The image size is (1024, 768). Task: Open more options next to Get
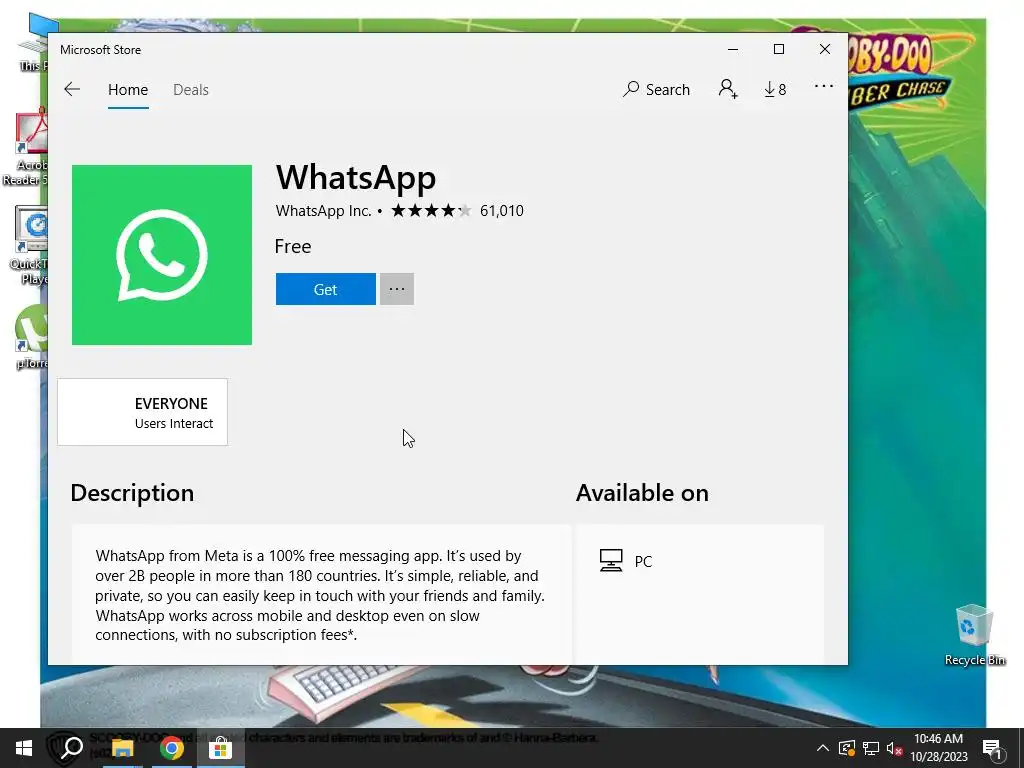(x=397, y=289)
